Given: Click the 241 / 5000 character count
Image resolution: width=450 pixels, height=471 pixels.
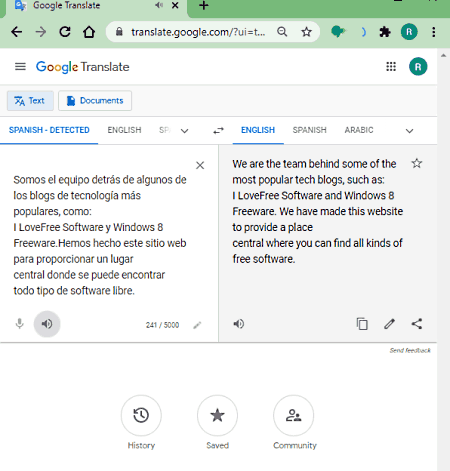Looking at the screenshot, I should [x=162, y=325].
